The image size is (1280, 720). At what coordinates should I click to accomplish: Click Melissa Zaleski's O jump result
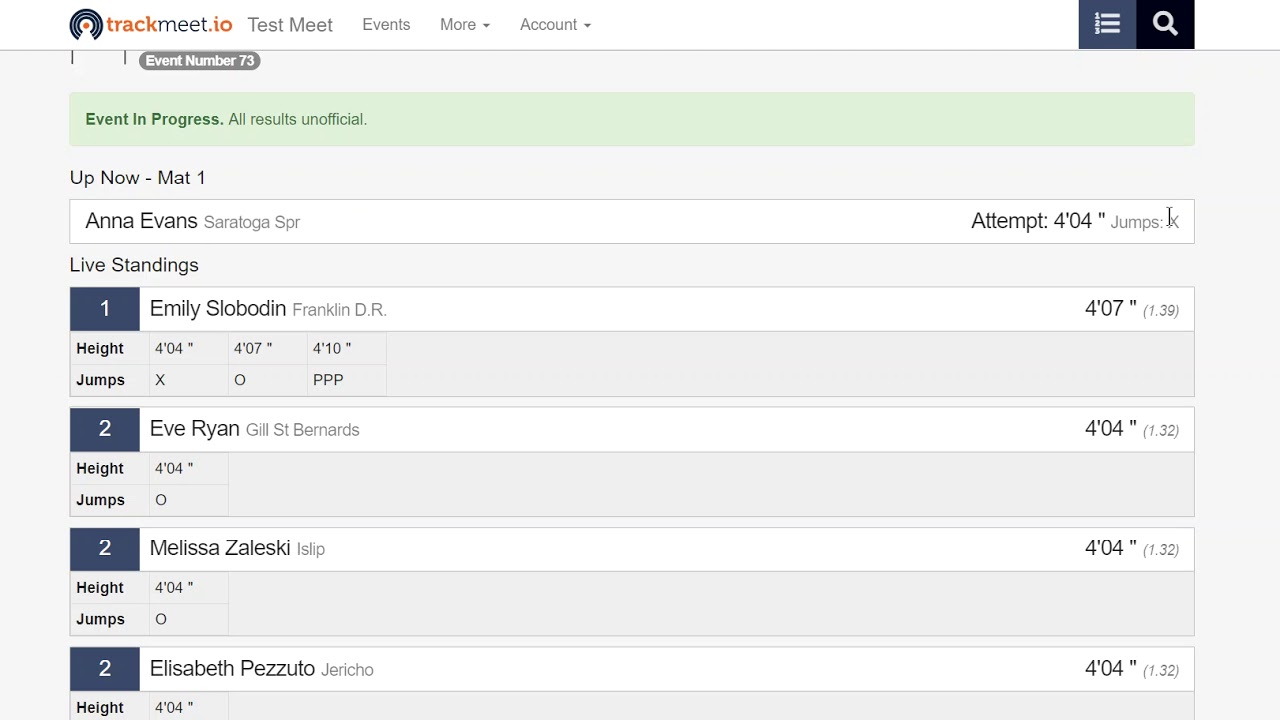pos(161,619)
